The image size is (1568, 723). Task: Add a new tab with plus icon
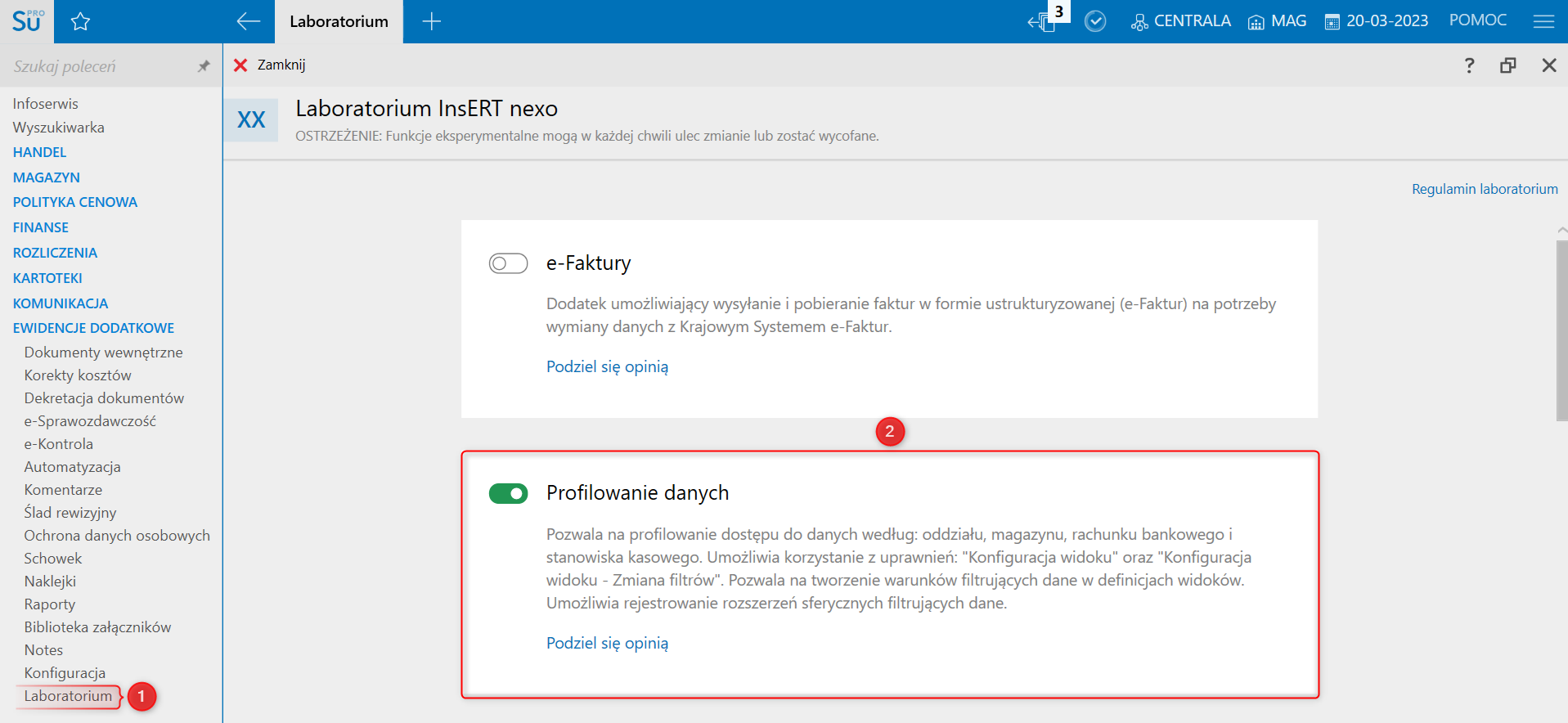click(432, 22)
